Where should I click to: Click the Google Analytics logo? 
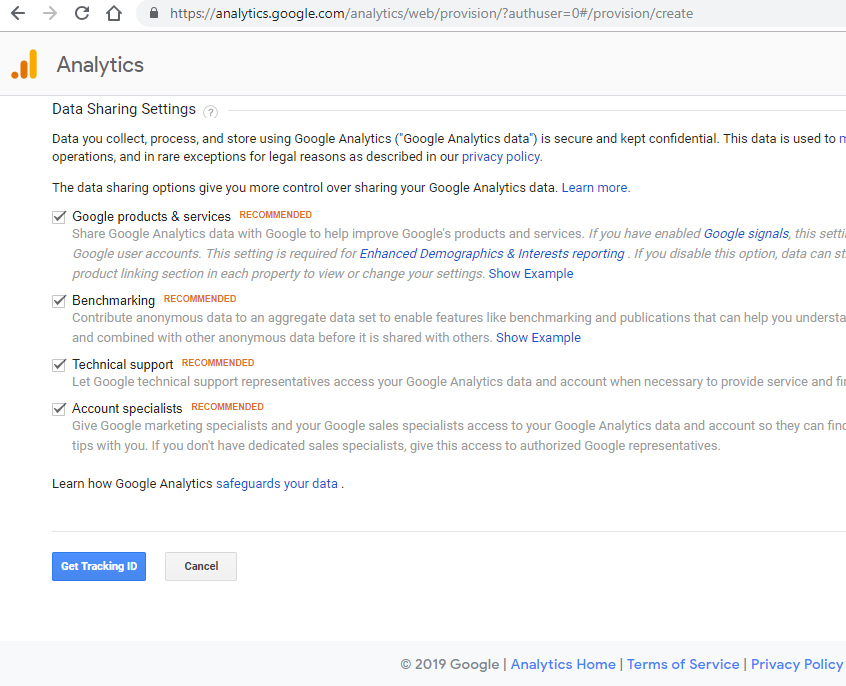[x=24, y=64]
